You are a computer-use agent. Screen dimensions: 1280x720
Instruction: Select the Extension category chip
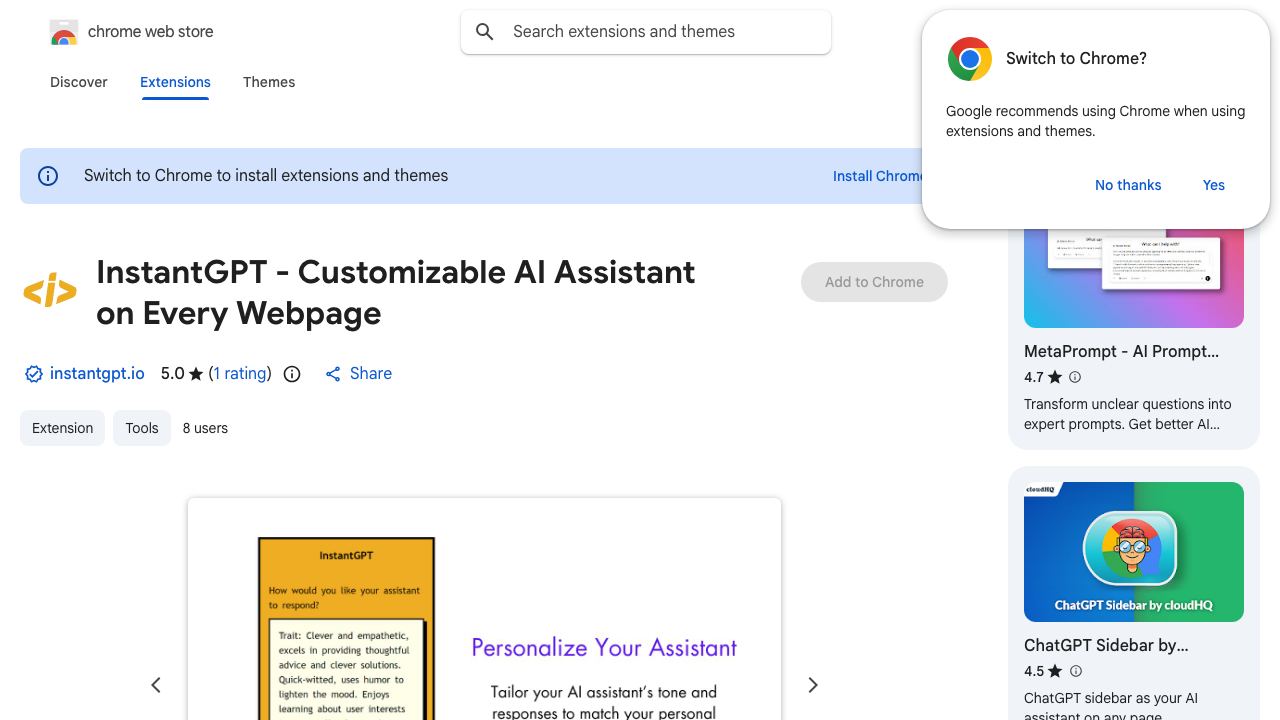[62, 428]
